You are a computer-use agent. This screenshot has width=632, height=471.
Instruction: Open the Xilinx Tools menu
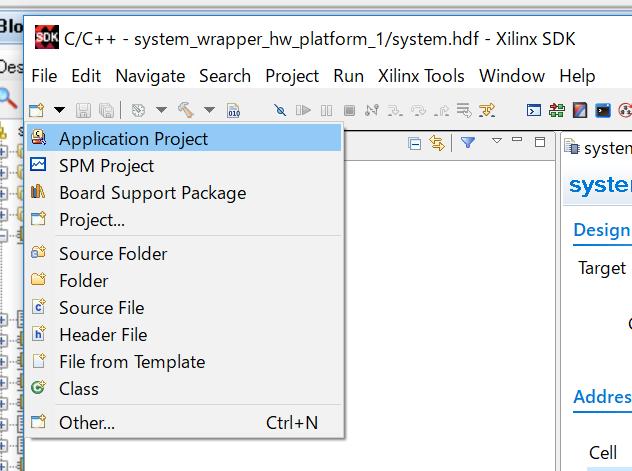(421, 76)
